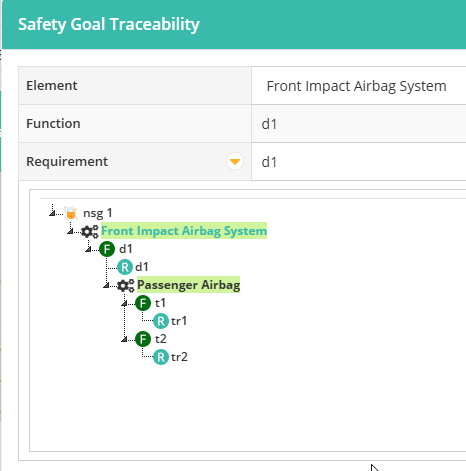Click the R icon for requirement tr1
The width and height of the screenshot is (466, 471).
[x=161, y=321]
